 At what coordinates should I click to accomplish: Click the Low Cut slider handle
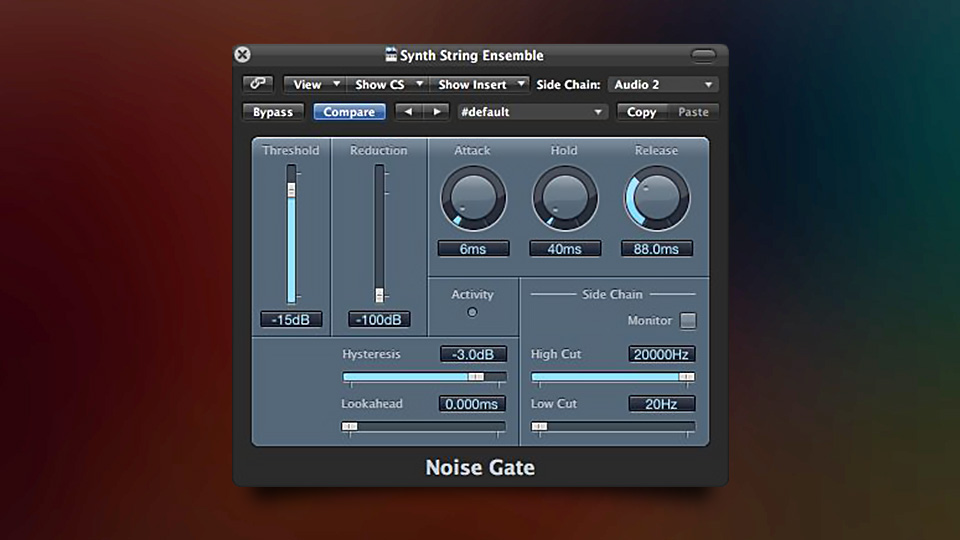point(539,426)
